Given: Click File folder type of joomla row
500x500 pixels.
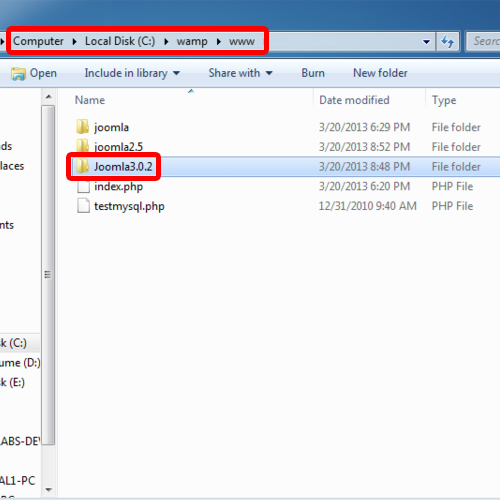Looking at the screenshot, I should click(x=456, y=127).
